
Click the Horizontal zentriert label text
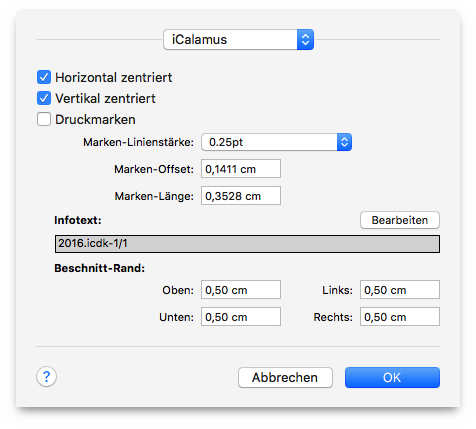[114, 77]
